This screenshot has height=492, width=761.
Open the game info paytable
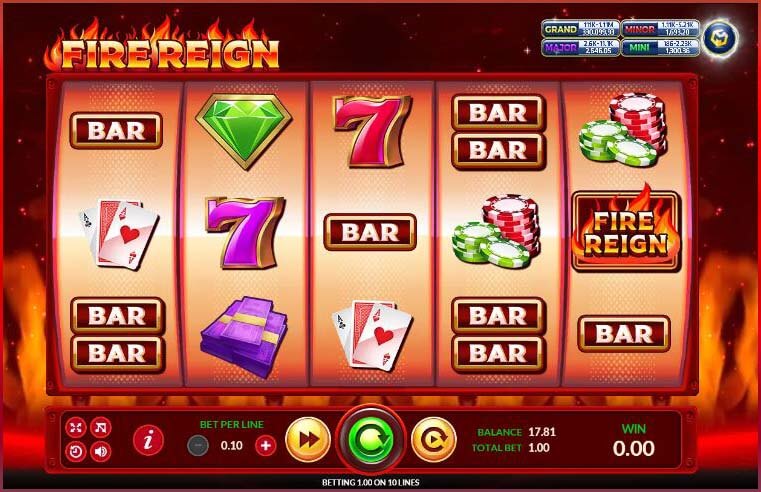[148, 440]
